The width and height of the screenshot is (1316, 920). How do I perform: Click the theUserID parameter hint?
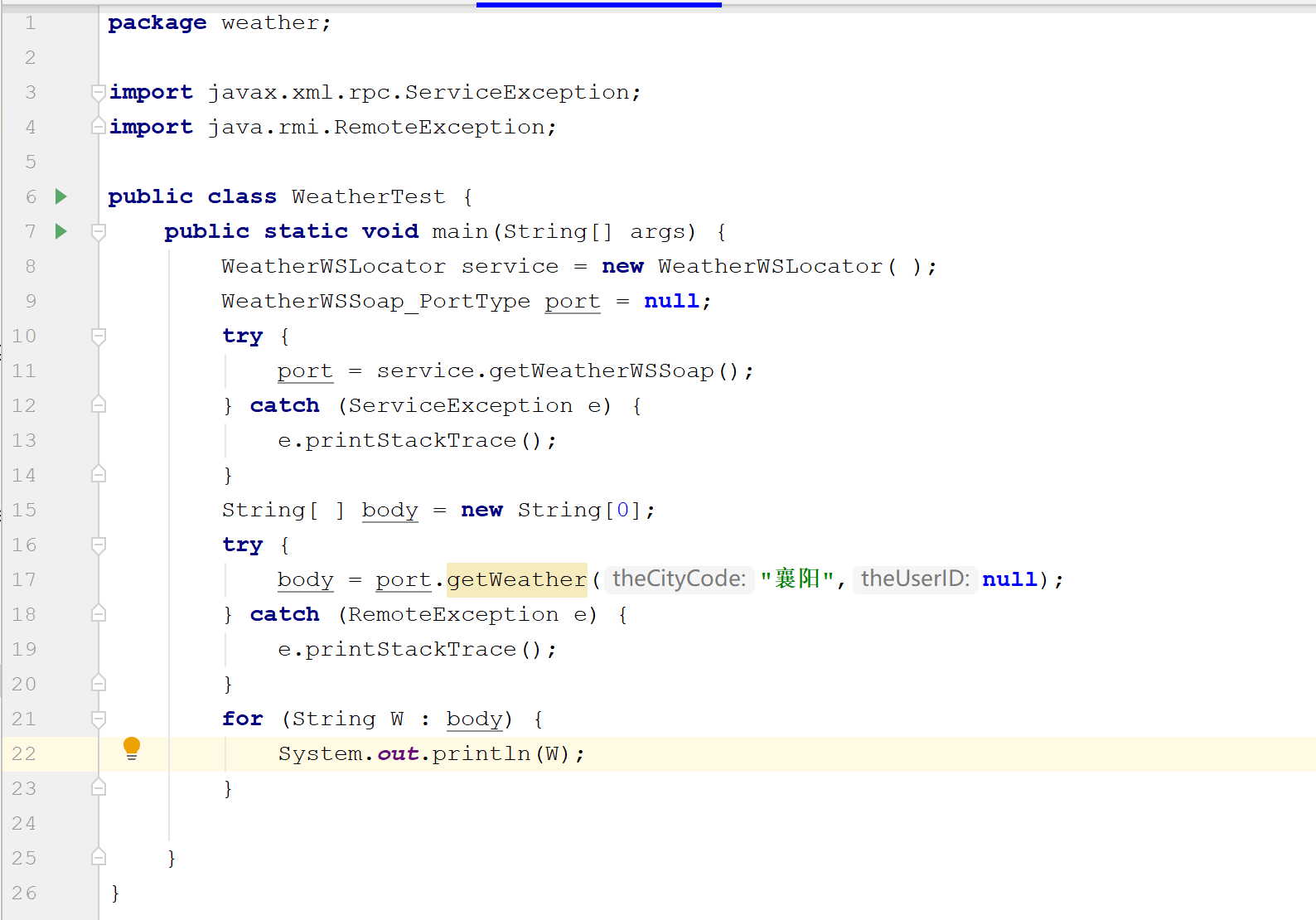[x=916, y=579]
